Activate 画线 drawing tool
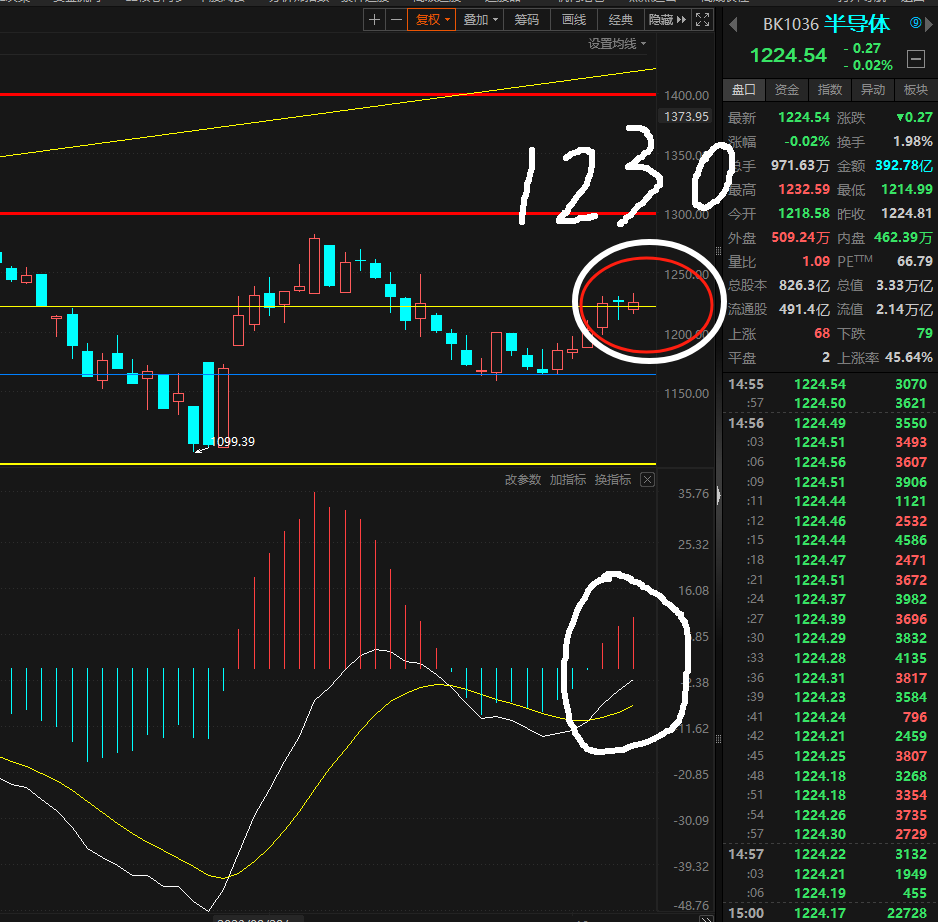 574,20
